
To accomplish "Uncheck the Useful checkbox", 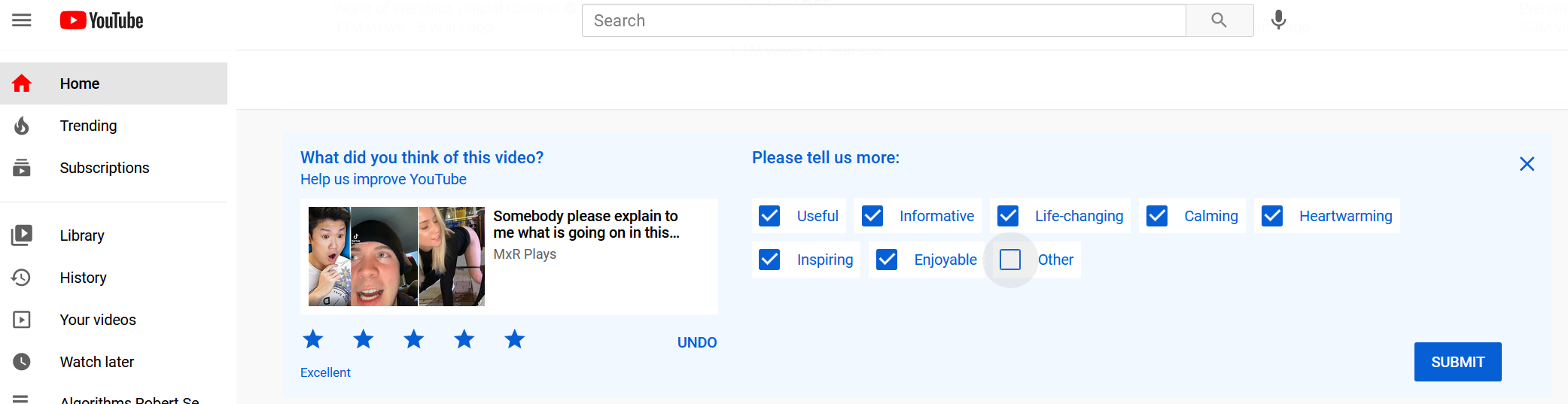I will [x=769, y=216].
